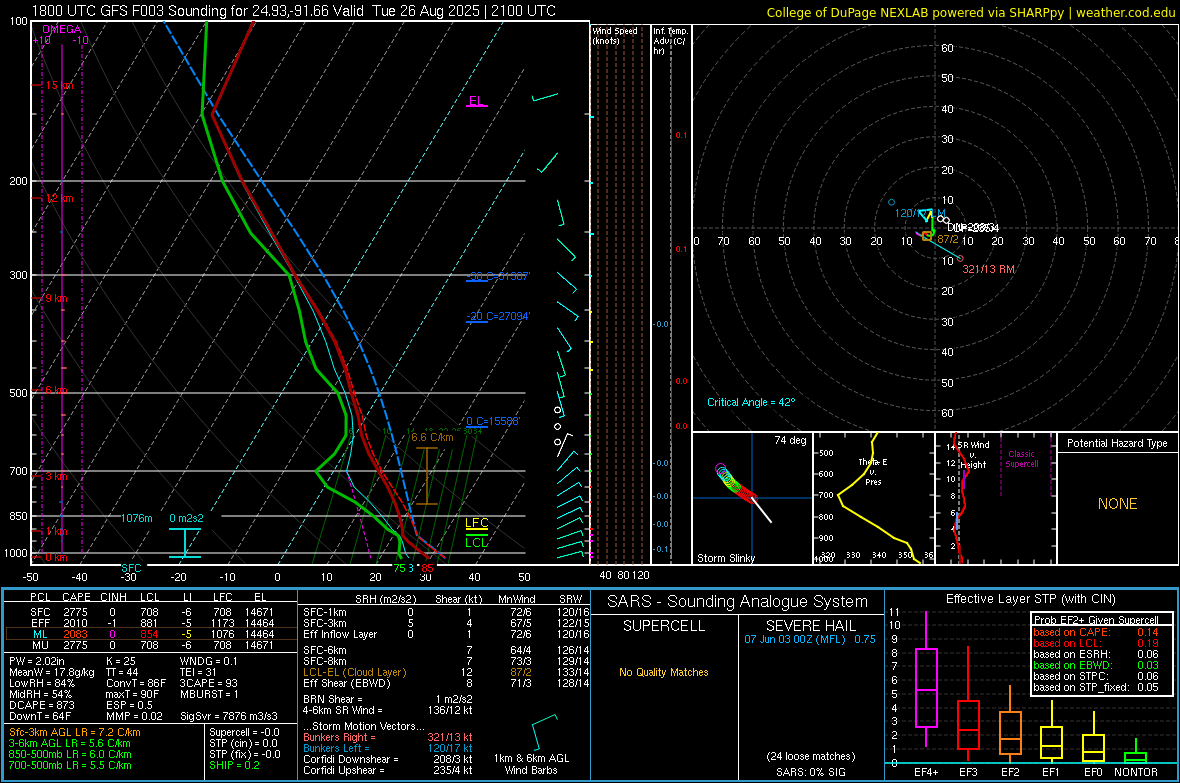Click the DCAPE = 873 value
The width and height of the screenshot is (1180, 783).
pos(42,705)
